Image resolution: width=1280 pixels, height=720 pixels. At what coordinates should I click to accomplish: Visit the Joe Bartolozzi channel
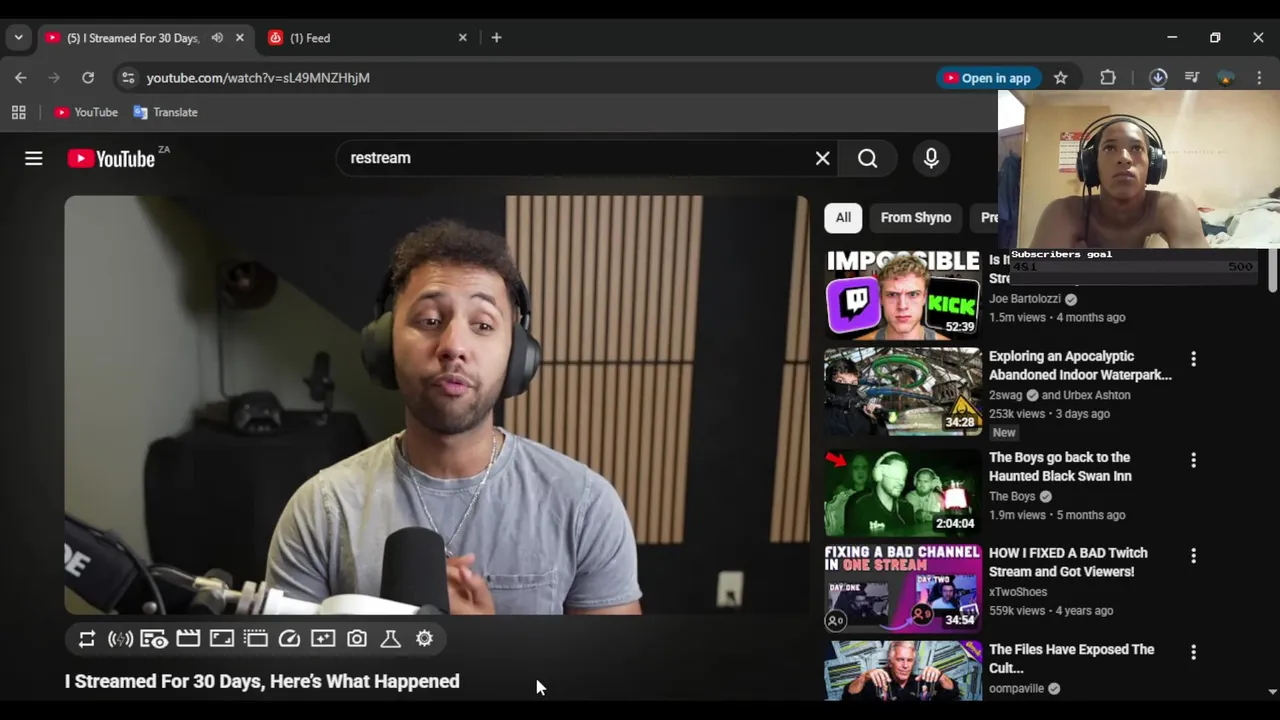tap(1025, 299)
